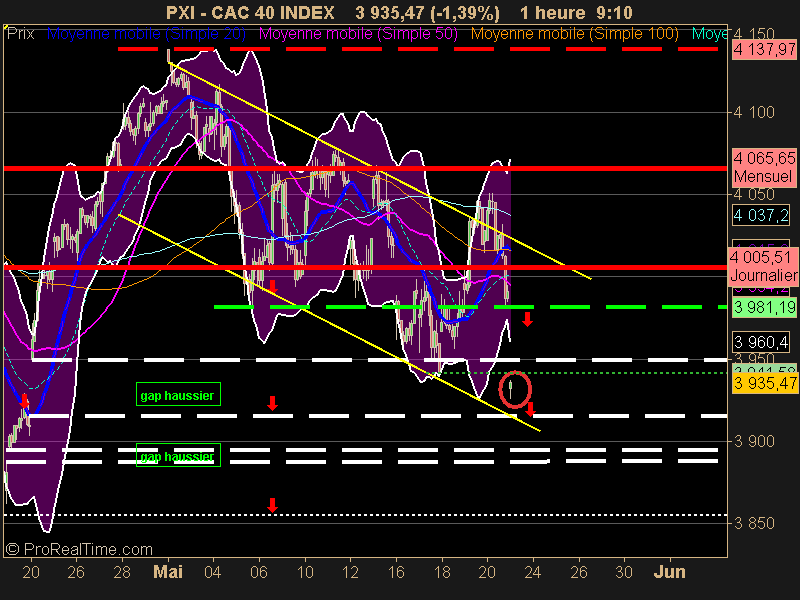Click the Moyenne mobile (Simple 20) legend

[146, 34]
